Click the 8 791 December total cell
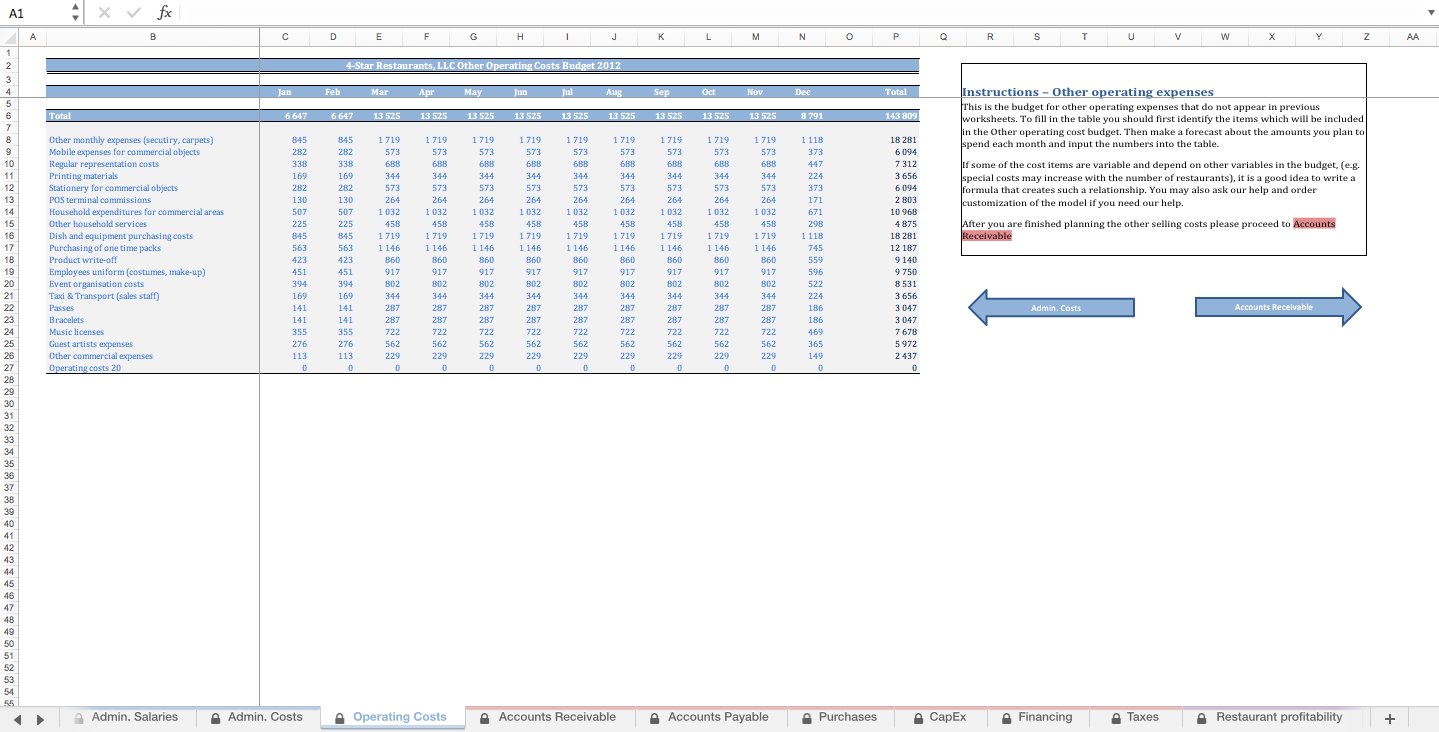This screenshot has height=732, width=1439. [802, 116]
